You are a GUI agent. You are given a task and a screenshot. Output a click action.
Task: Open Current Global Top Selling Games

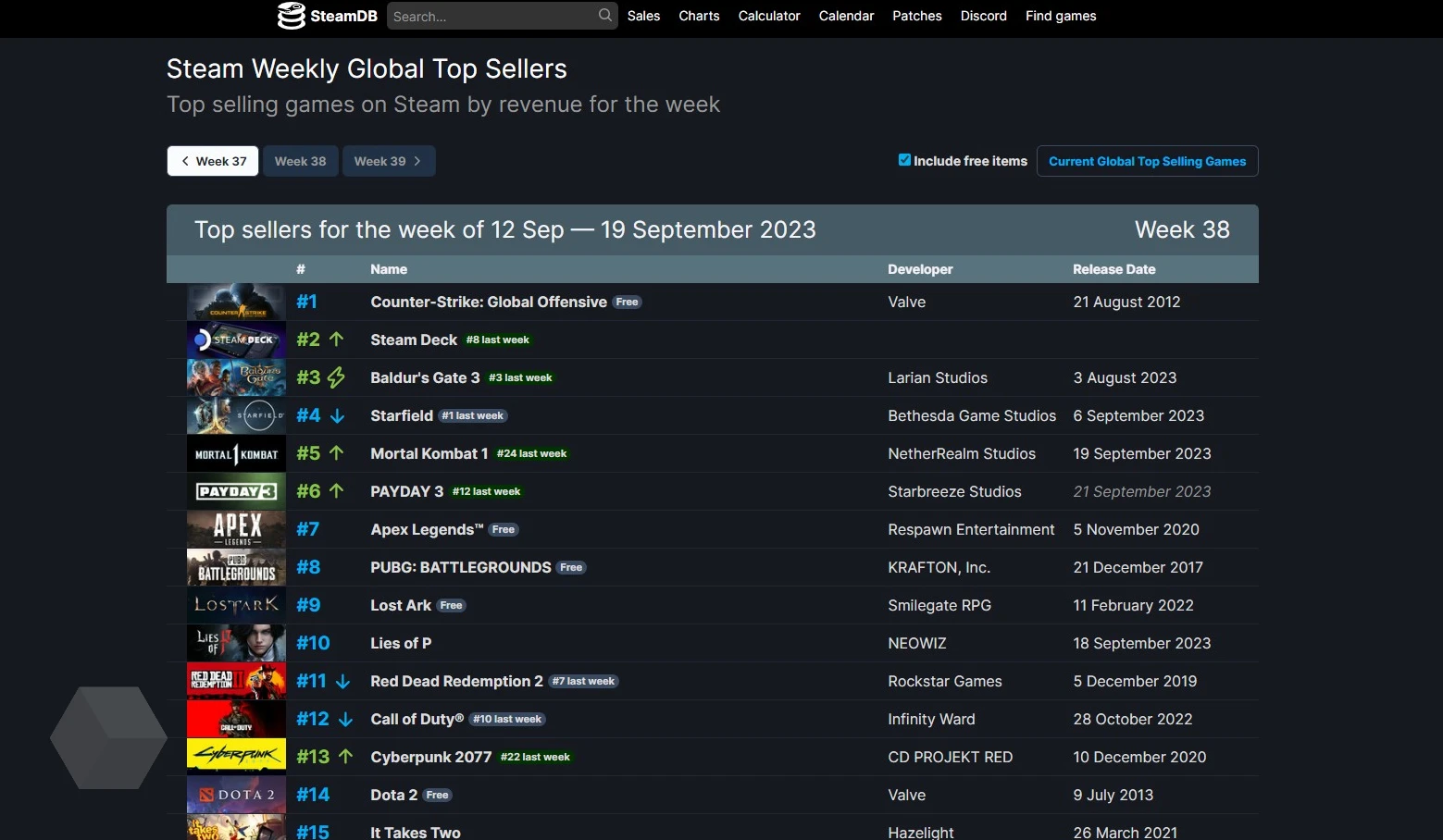(x=1147, y=161)
